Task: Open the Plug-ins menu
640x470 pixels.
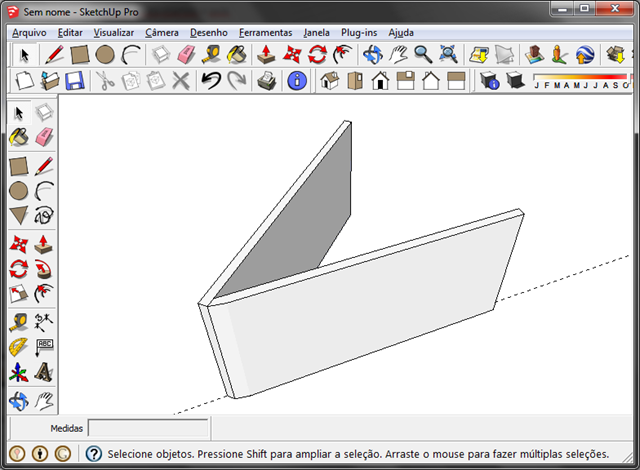Action: pos(359,33)
